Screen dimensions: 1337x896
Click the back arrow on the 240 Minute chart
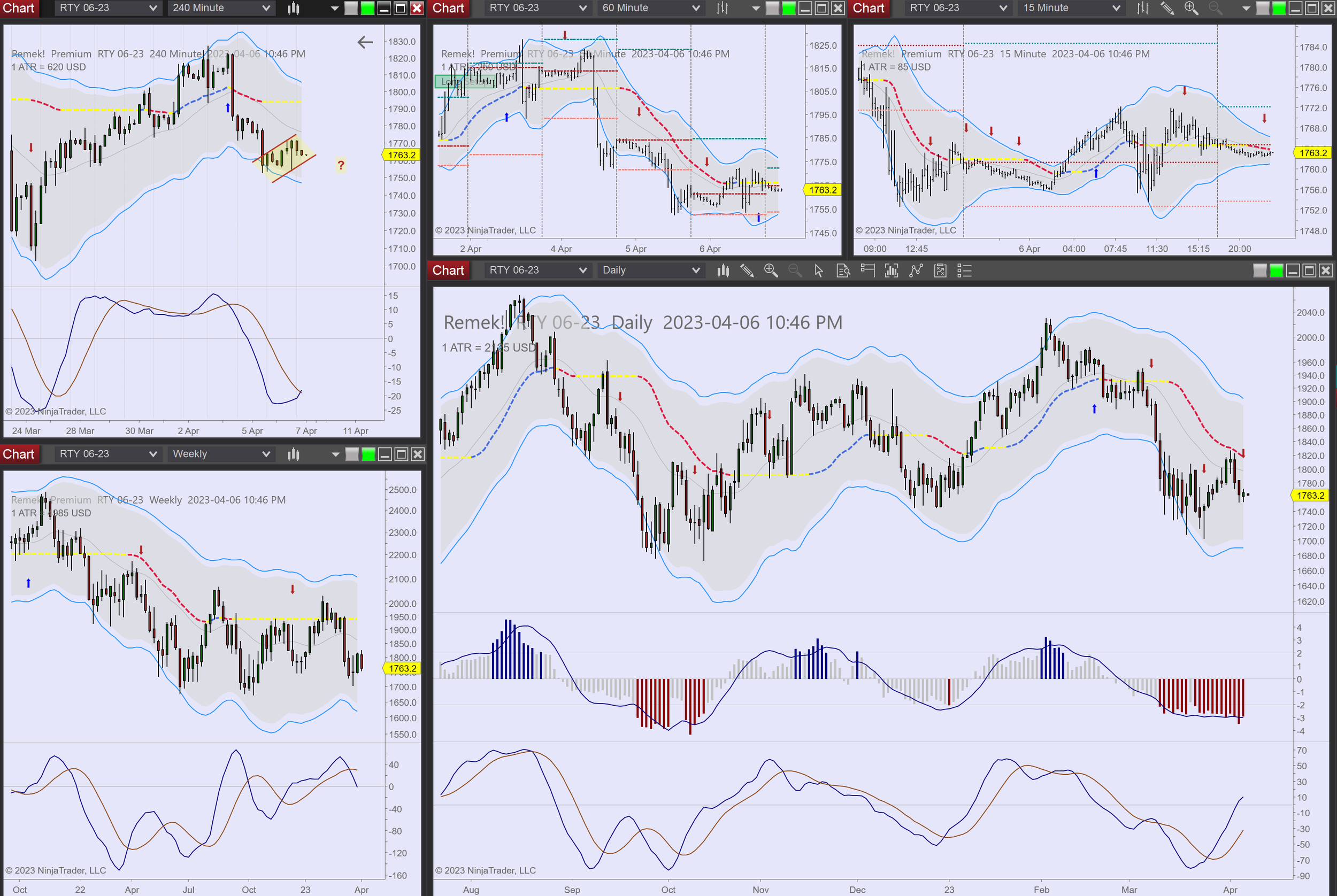(x=365, y=42)
